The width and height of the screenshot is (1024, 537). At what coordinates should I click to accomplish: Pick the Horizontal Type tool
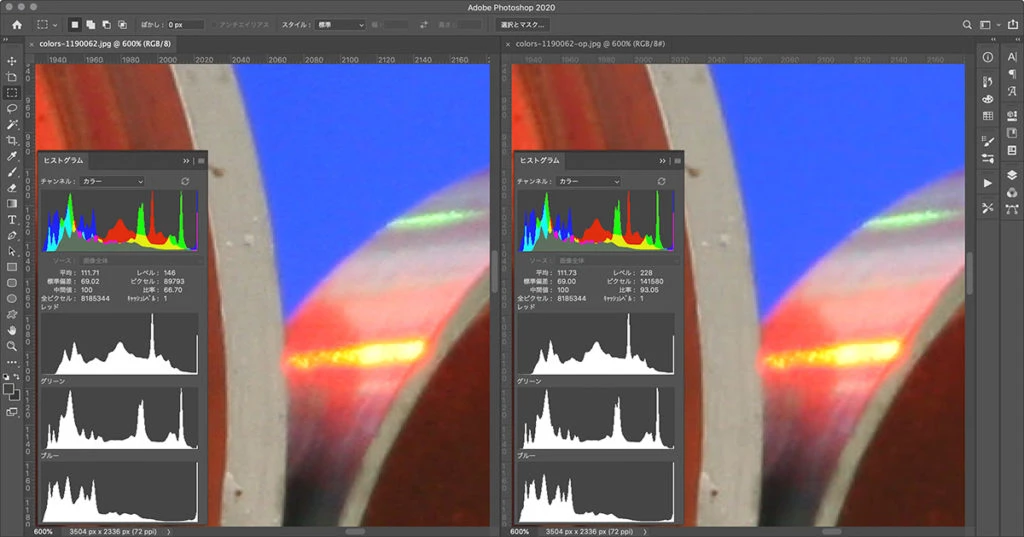pyautogui.click(x=12, y=219)
